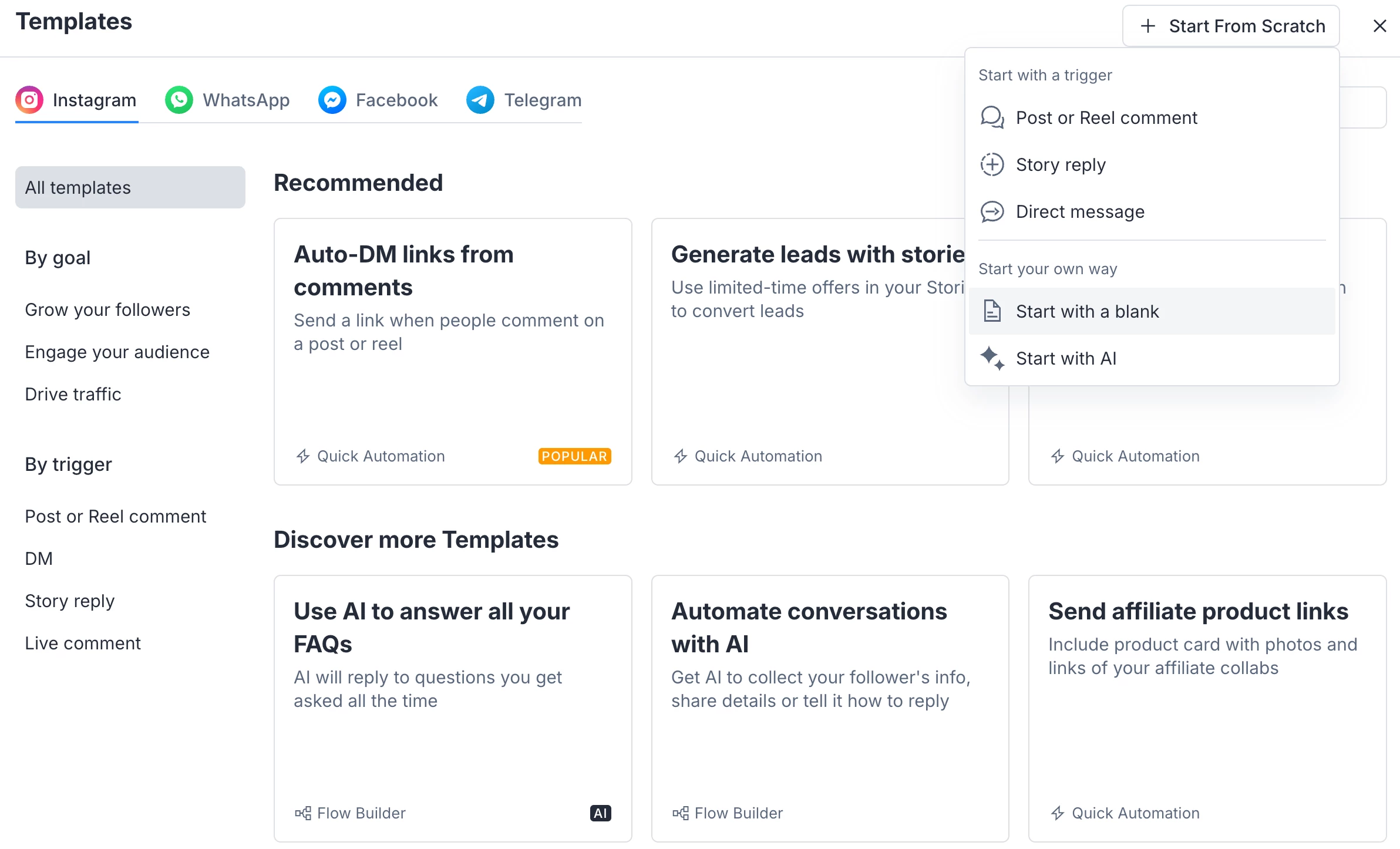Filter templates by Drive traffic
This screenshot has width=1400, height=849.
[x=73, y=394]
